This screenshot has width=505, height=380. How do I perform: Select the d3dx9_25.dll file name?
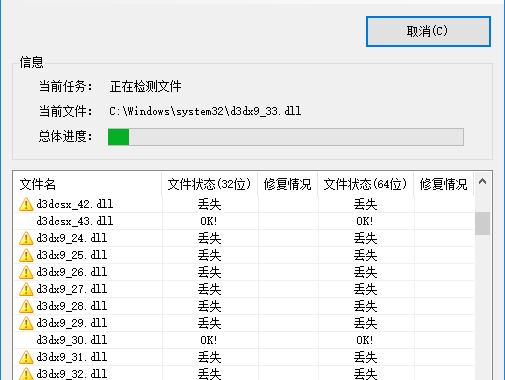72,255
